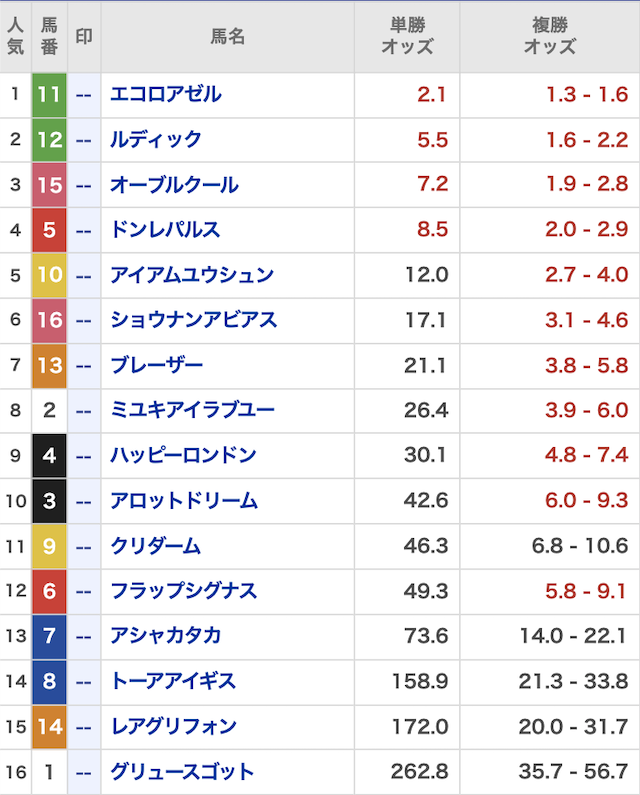The height and width of the screenshot is (795, 640).
Task: Sort by 単勝オッズ column header
Action: tap(407, 36)
